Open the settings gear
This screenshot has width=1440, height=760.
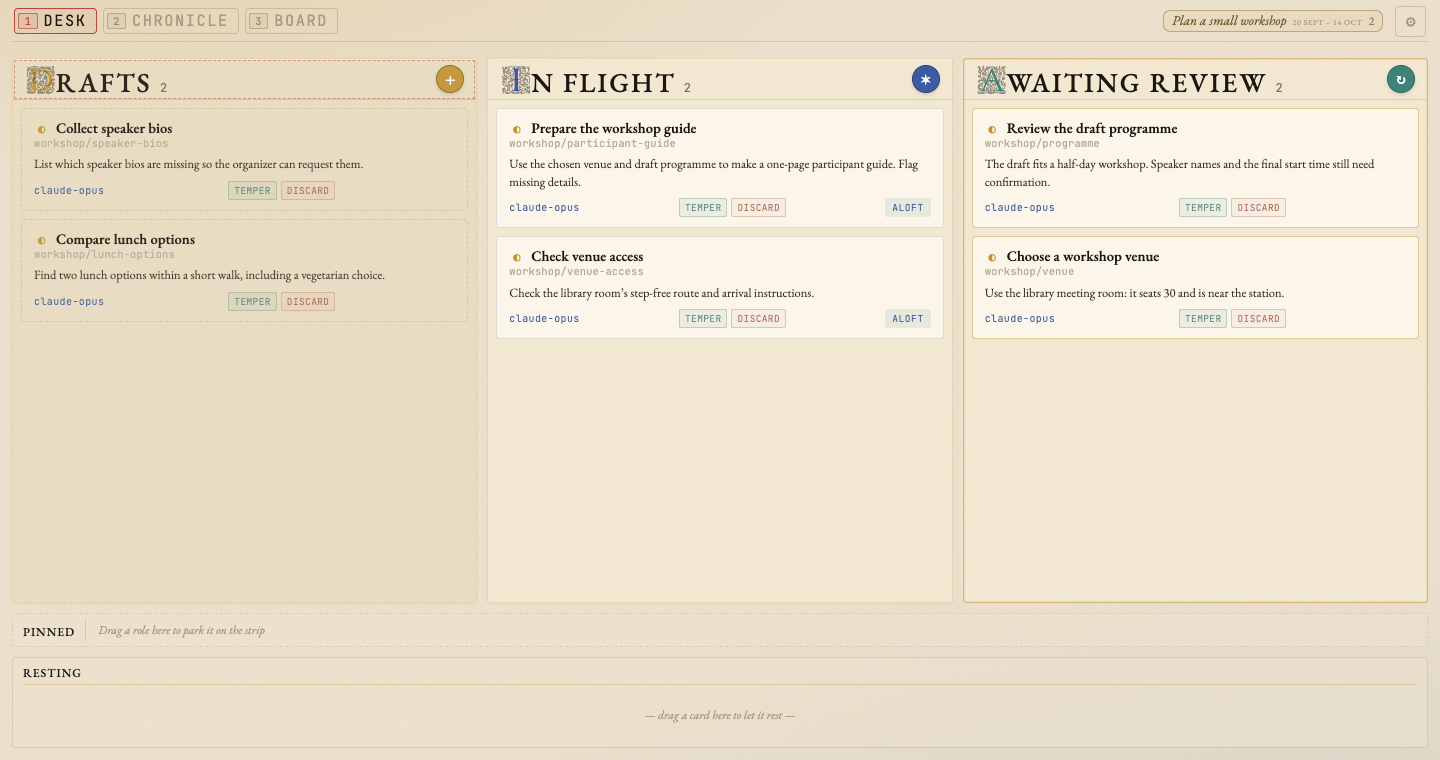tap(1410, 21)
